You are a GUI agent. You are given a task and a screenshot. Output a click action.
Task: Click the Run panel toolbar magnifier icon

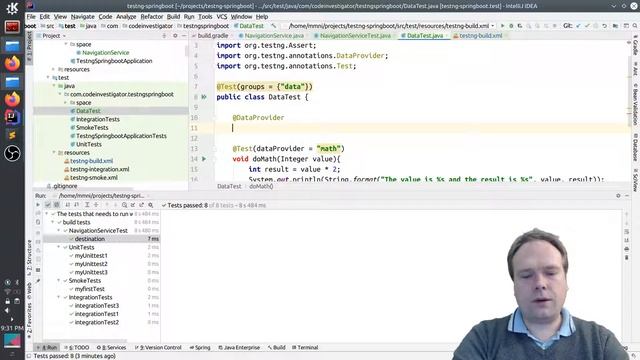coord(151,205)
